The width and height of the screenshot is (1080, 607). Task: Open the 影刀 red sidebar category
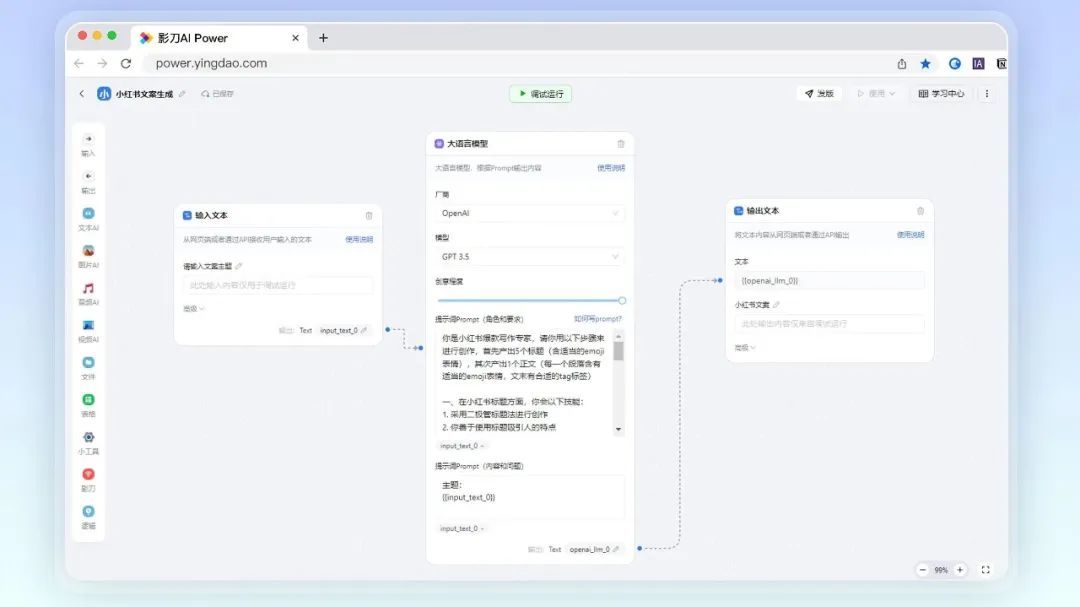pyautogui.click(x=88, y=480)
